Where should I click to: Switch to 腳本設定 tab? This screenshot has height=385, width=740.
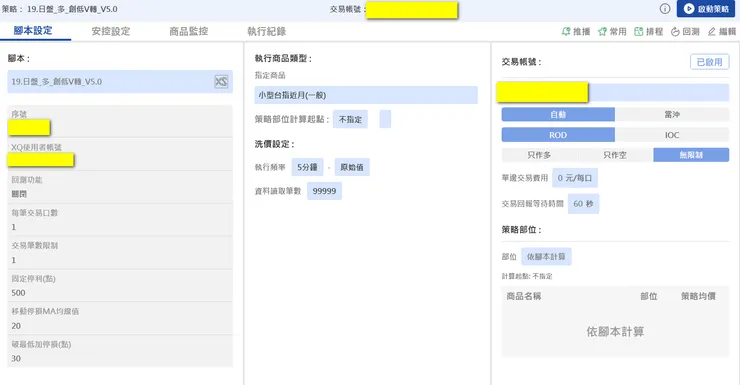point(33,31)
